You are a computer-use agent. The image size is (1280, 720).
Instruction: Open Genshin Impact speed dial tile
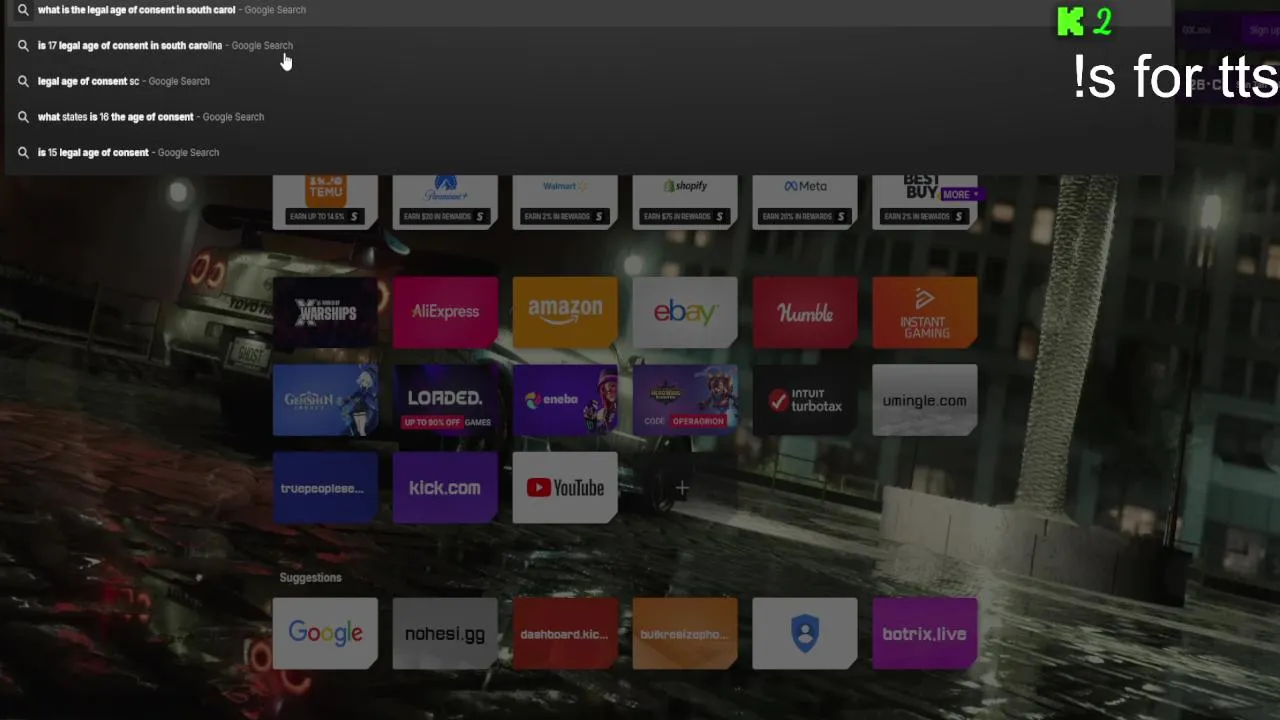tap(325, 400)
